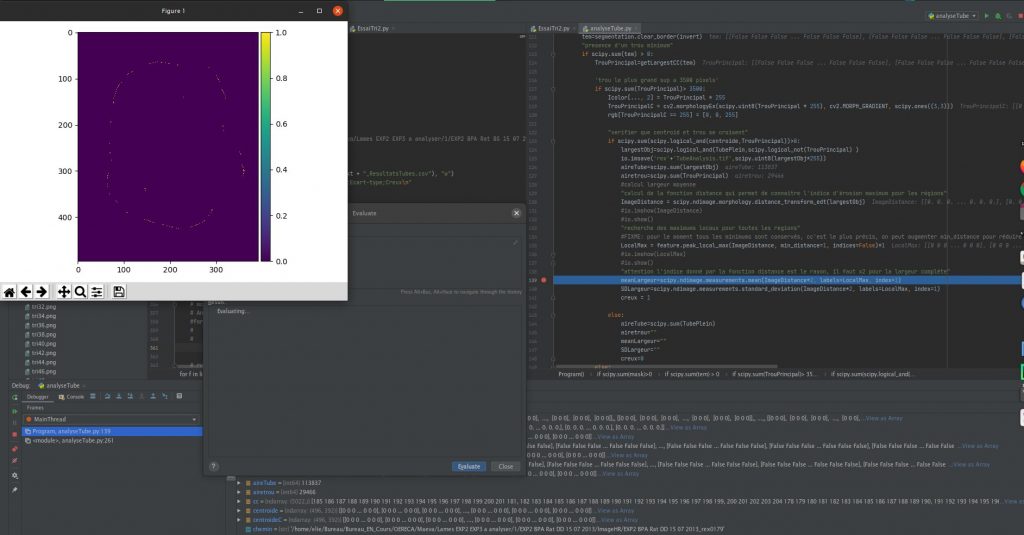Click the Step Into debugger icon
Screen dimensions: 1024x535
click(x=119, y=396)
